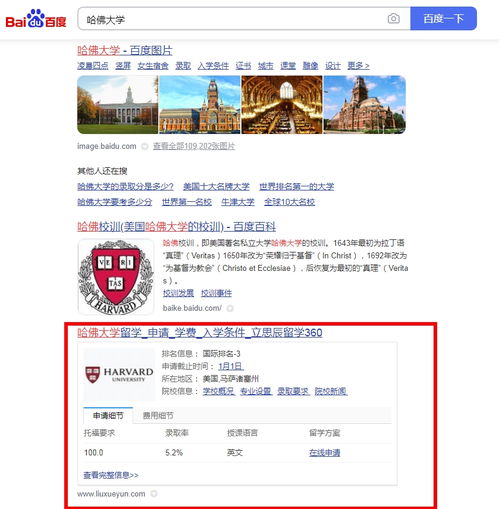The width and height of the screenshot is (499, 509).
Task: Click the image.baidu.com source text
Action: tap(107, 146)
